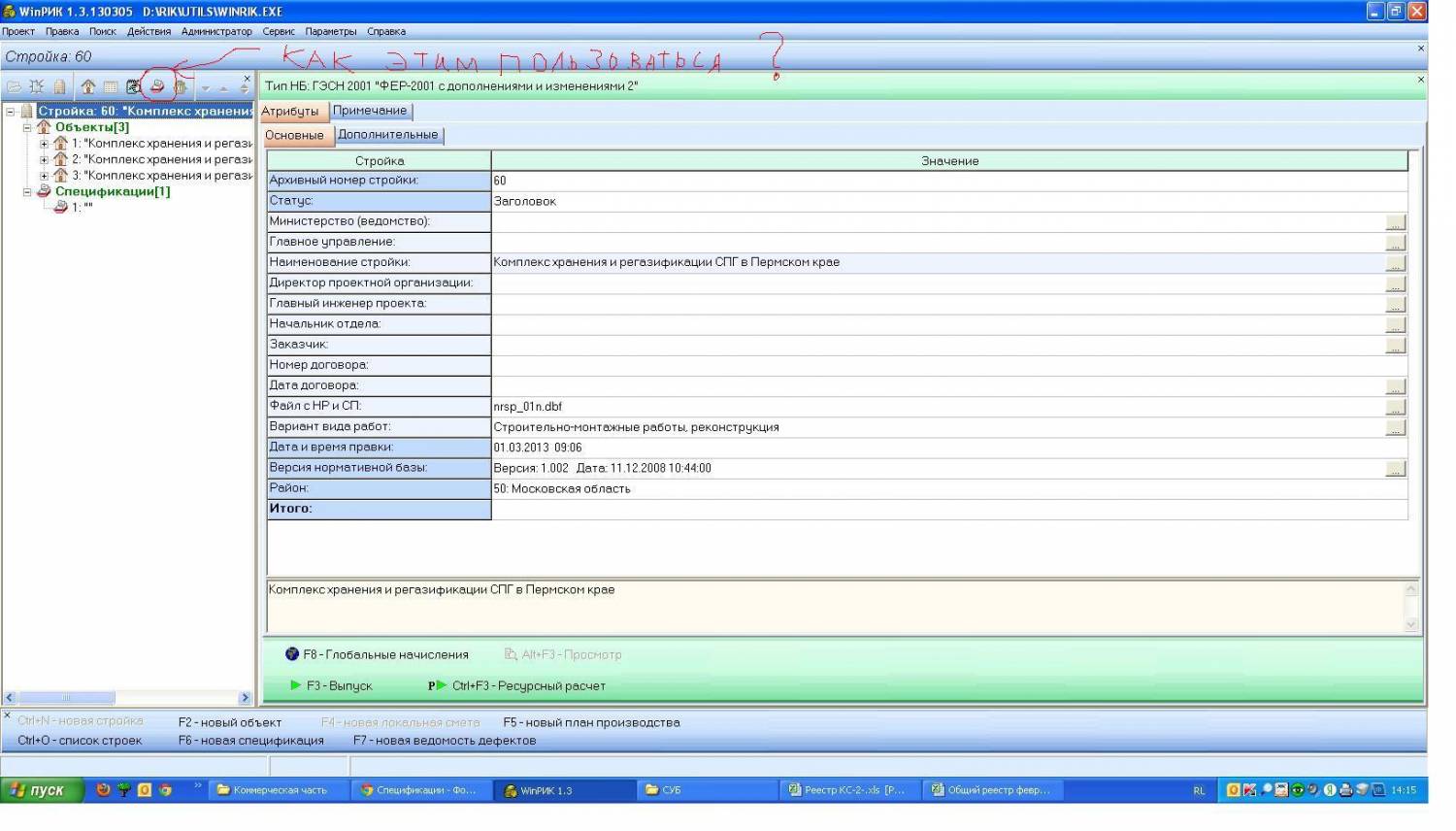
Task: Click Ctrl+F3 - Ресурсный расчет command
Action: pos(516,685)
